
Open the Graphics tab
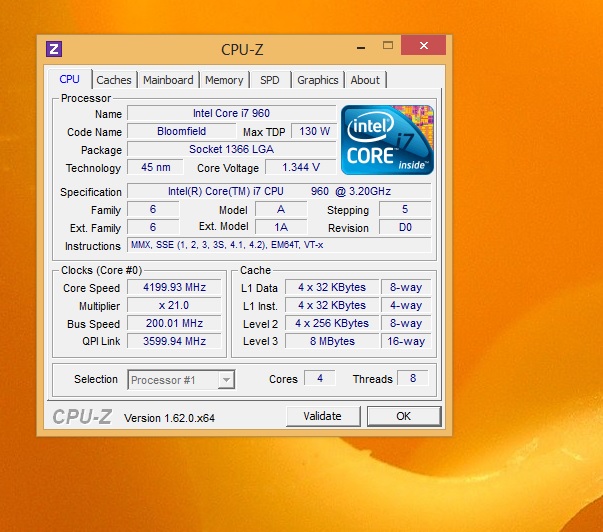tap(318, 80)
